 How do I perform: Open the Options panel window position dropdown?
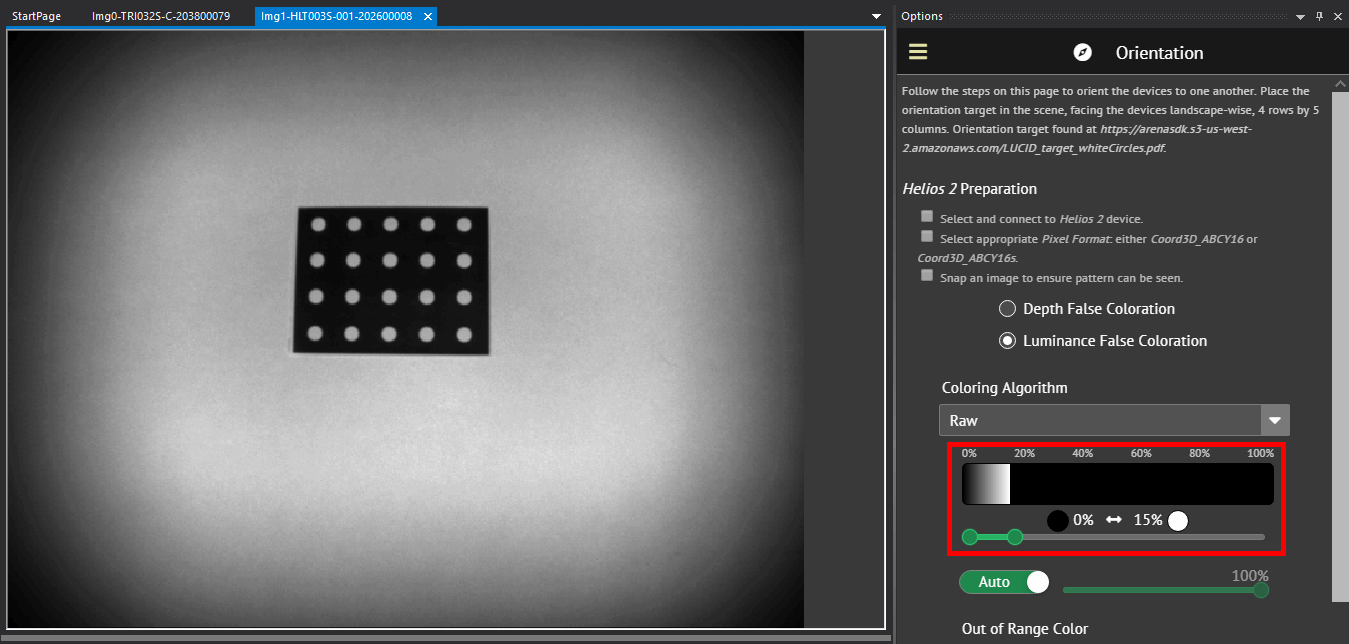click(x=1300, y=16)
